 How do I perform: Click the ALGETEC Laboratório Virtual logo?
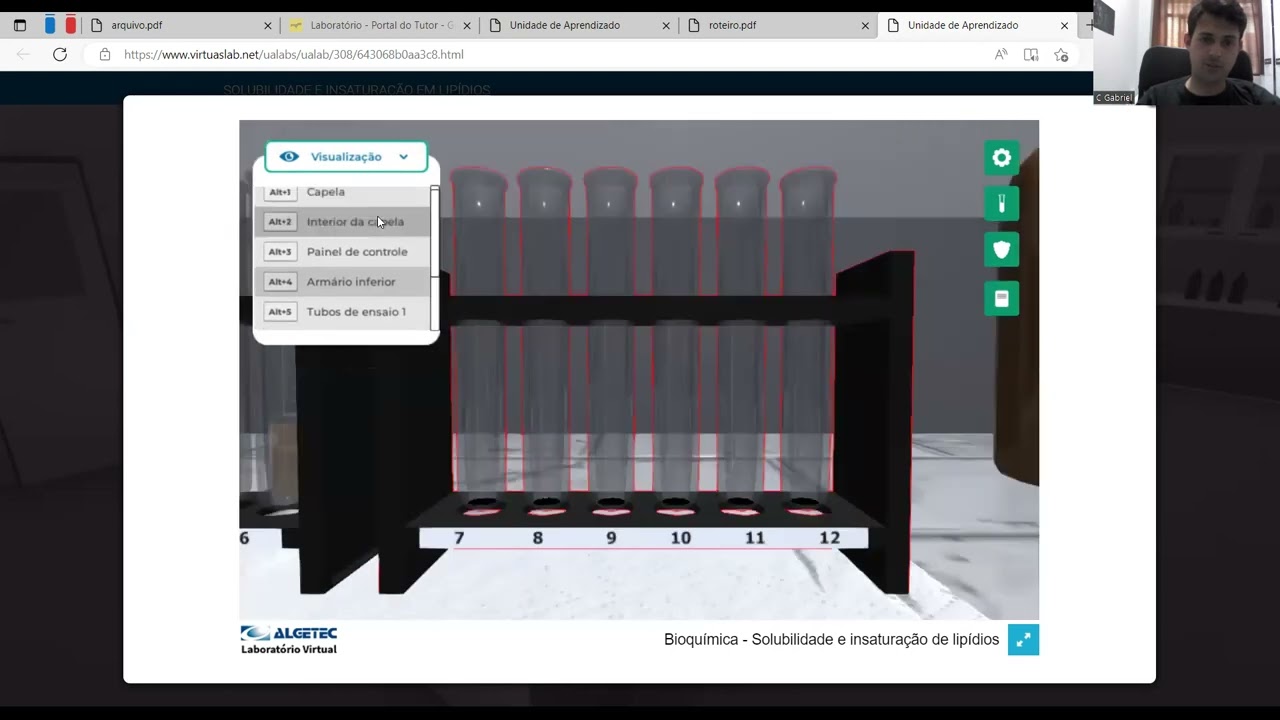tap(289, 640)
